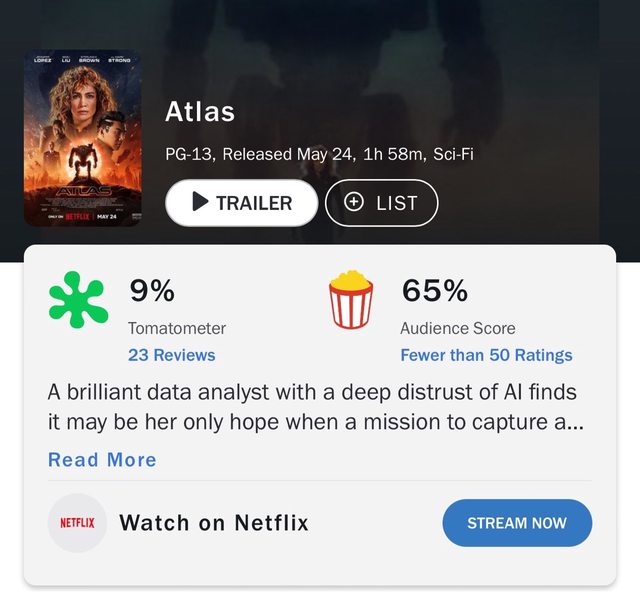Click the 65% Audience Score value

pos(435,290)
